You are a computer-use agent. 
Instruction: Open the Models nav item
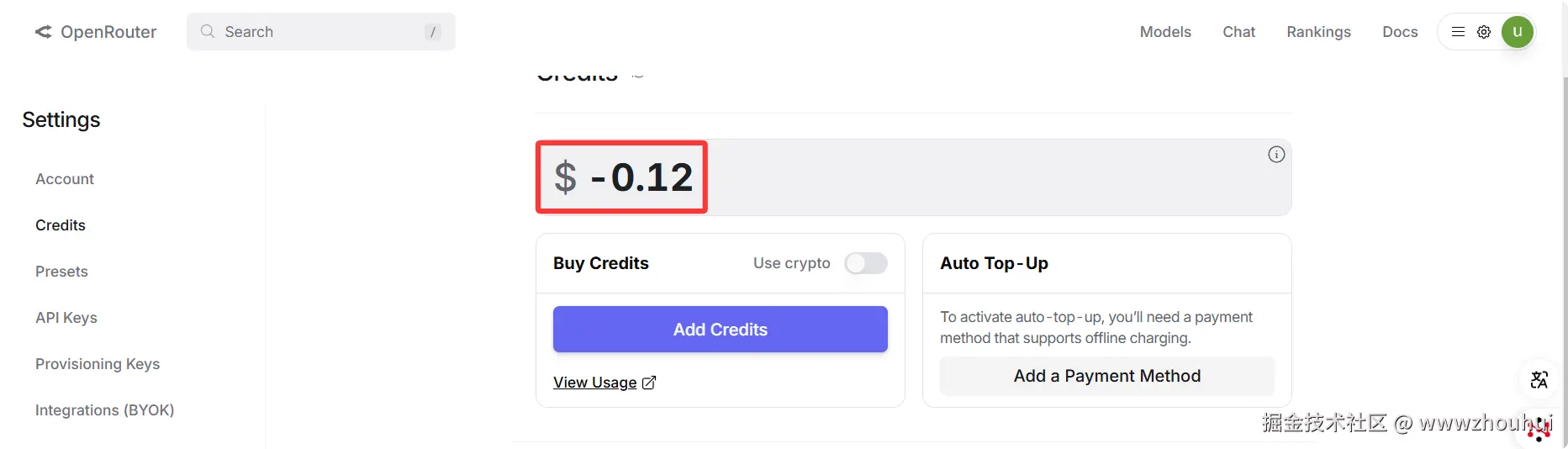coord(1165,32)
